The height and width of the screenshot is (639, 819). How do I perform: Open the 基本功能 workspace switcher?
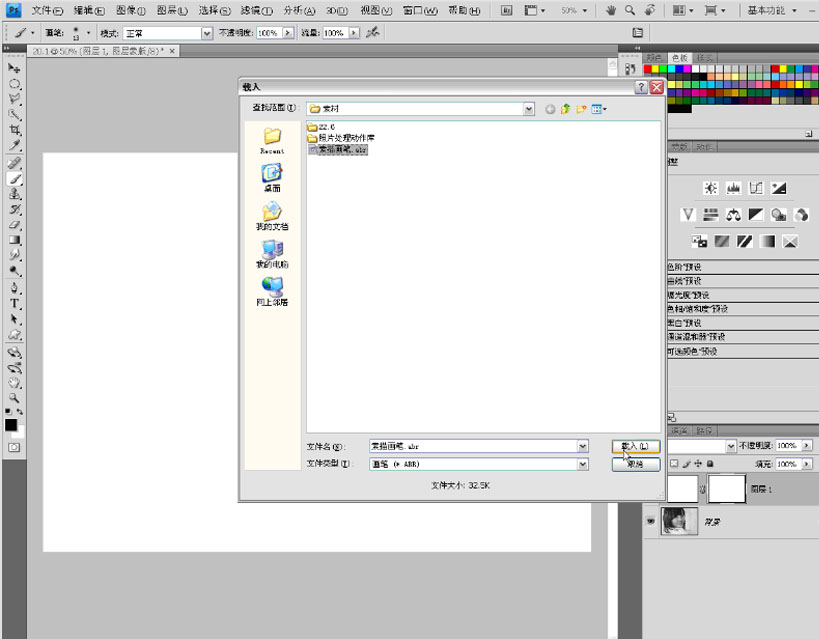tap(772, 10)
